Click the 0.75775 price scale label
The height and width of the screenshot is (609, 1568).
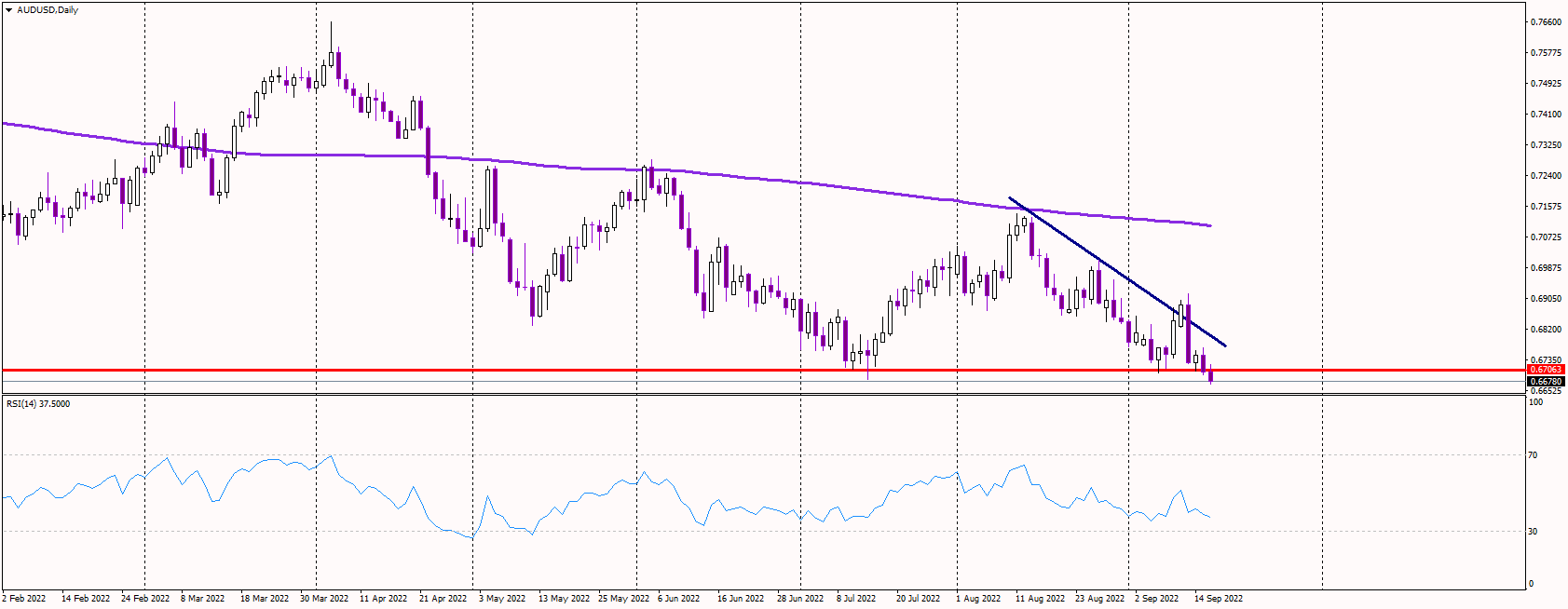pyautogui.click(x=1547, y=53)
